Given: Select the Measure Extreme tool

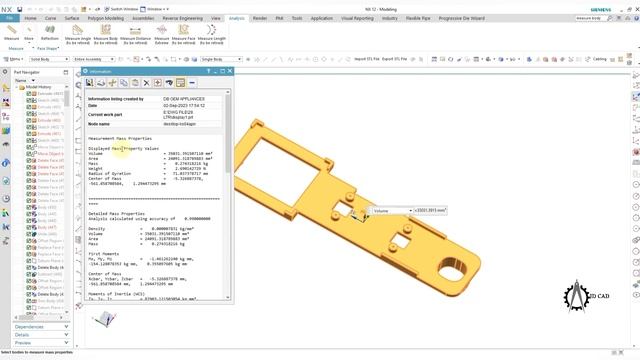Looking at the screenshot, I should pos(162,34).
